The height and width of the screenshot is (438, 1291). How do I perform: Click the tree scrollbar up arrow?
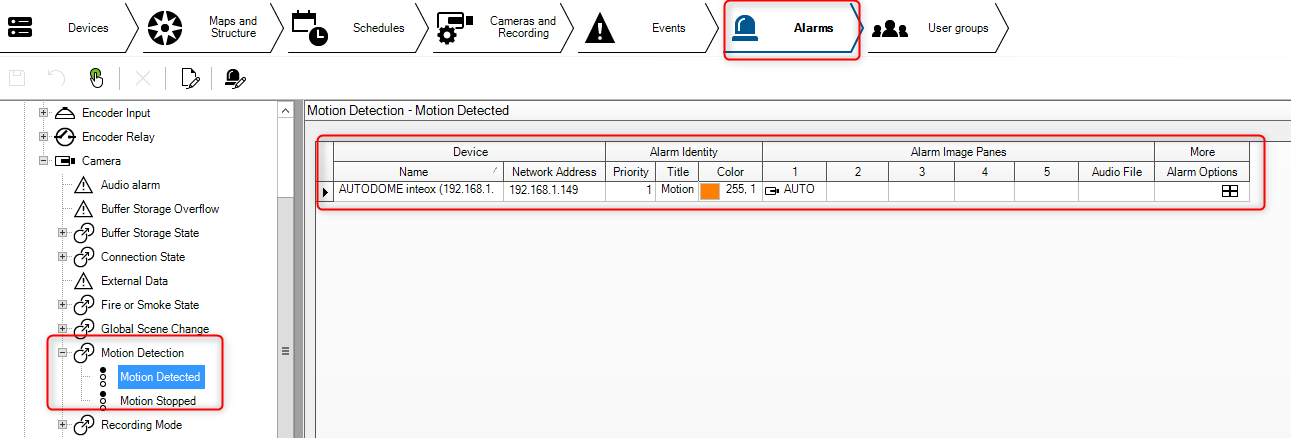(285, 109)
